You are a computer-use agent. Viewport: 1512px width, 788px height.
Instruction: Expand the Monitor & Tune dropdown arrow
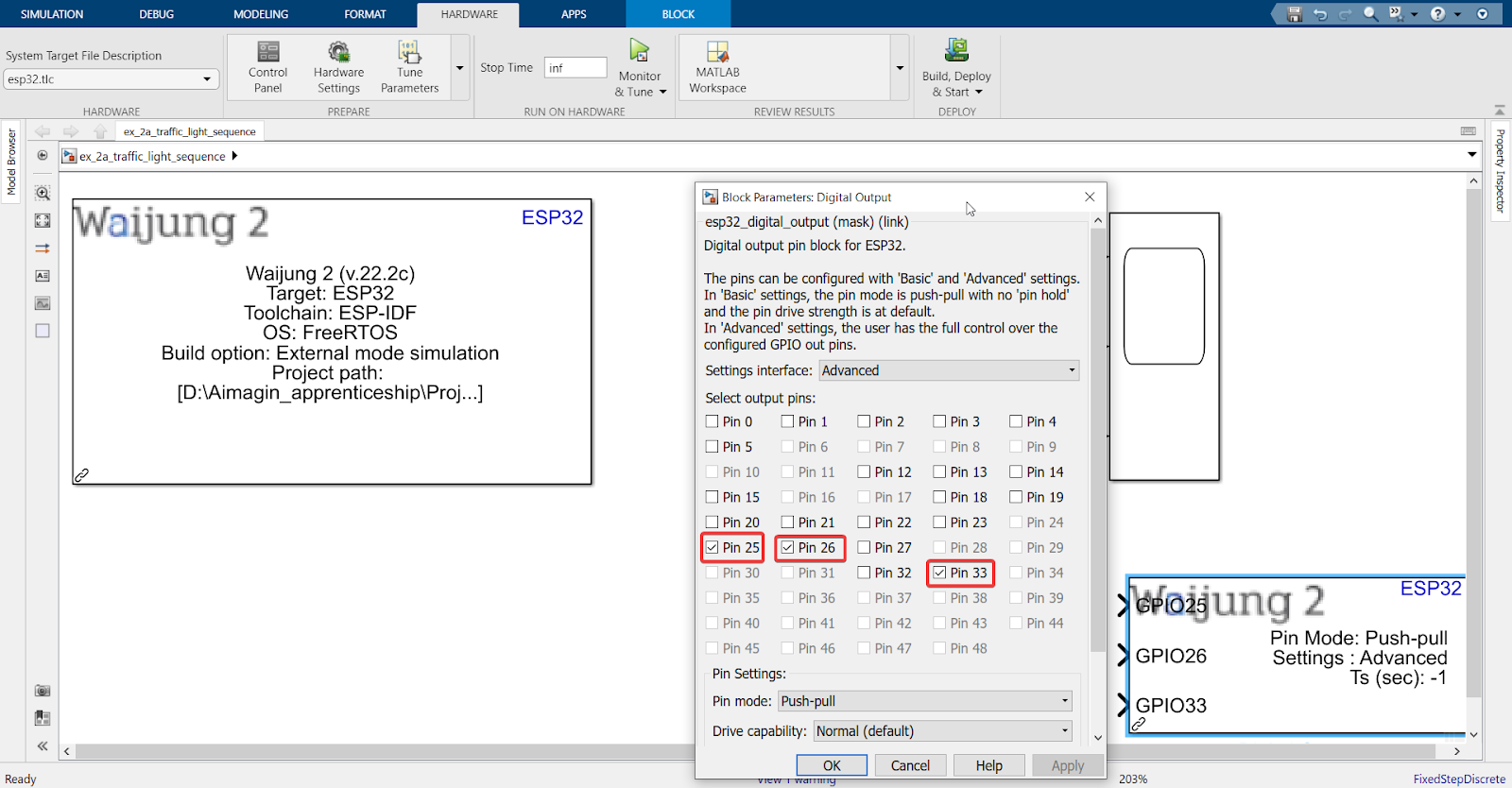click(x=663, y=93)
